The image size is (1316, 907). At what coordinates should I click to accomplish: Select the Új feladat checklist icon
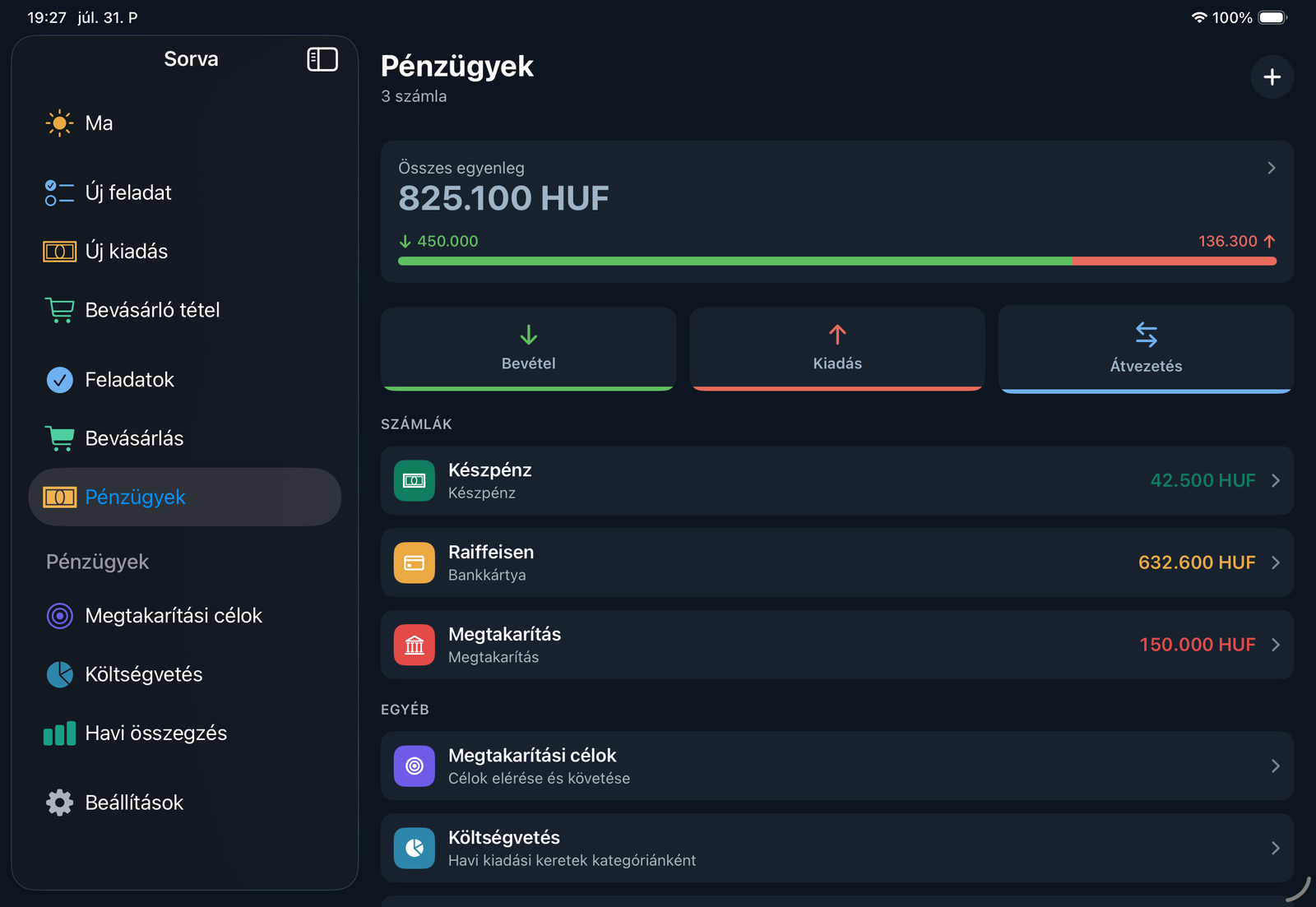pos(59,192)
